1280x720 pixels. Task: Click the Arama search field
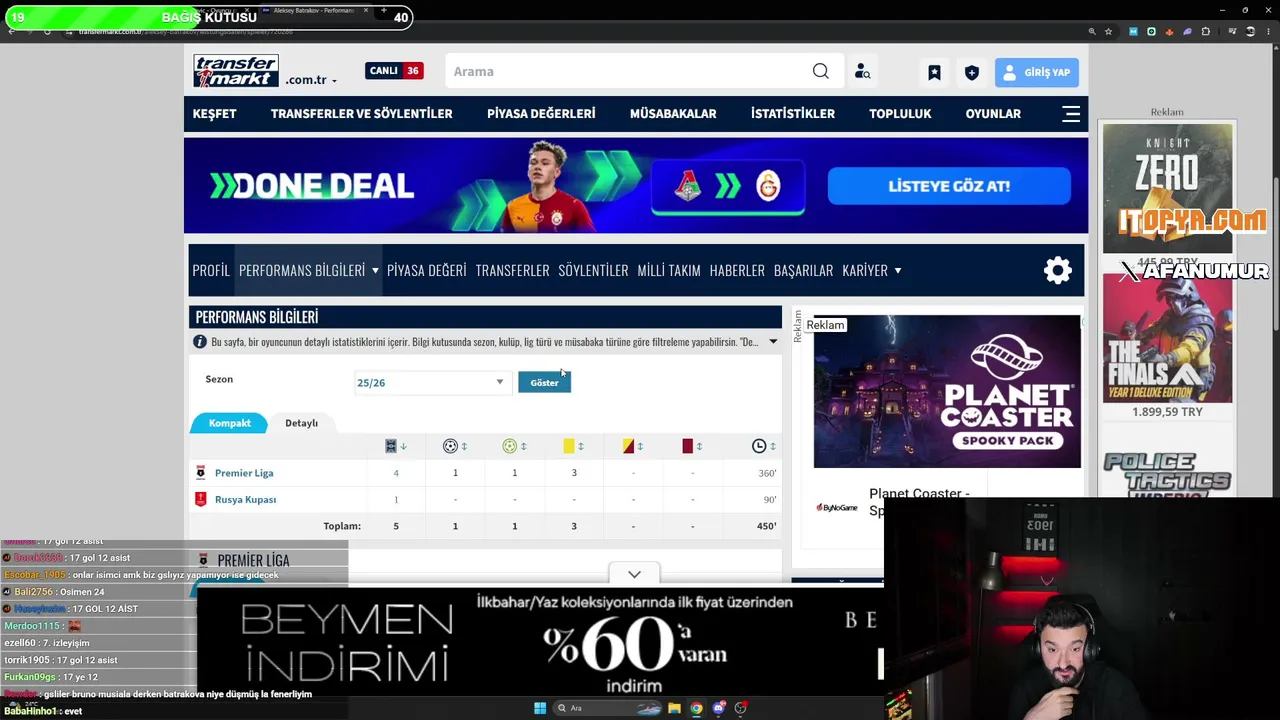coord(627,71)
